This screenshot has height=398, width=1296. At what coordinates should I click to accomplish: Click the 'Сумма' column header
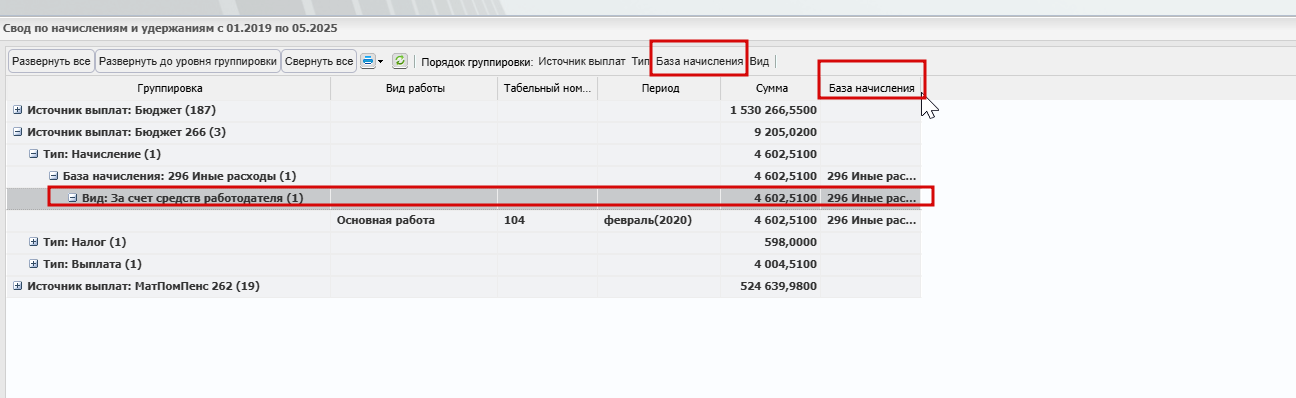772,89
